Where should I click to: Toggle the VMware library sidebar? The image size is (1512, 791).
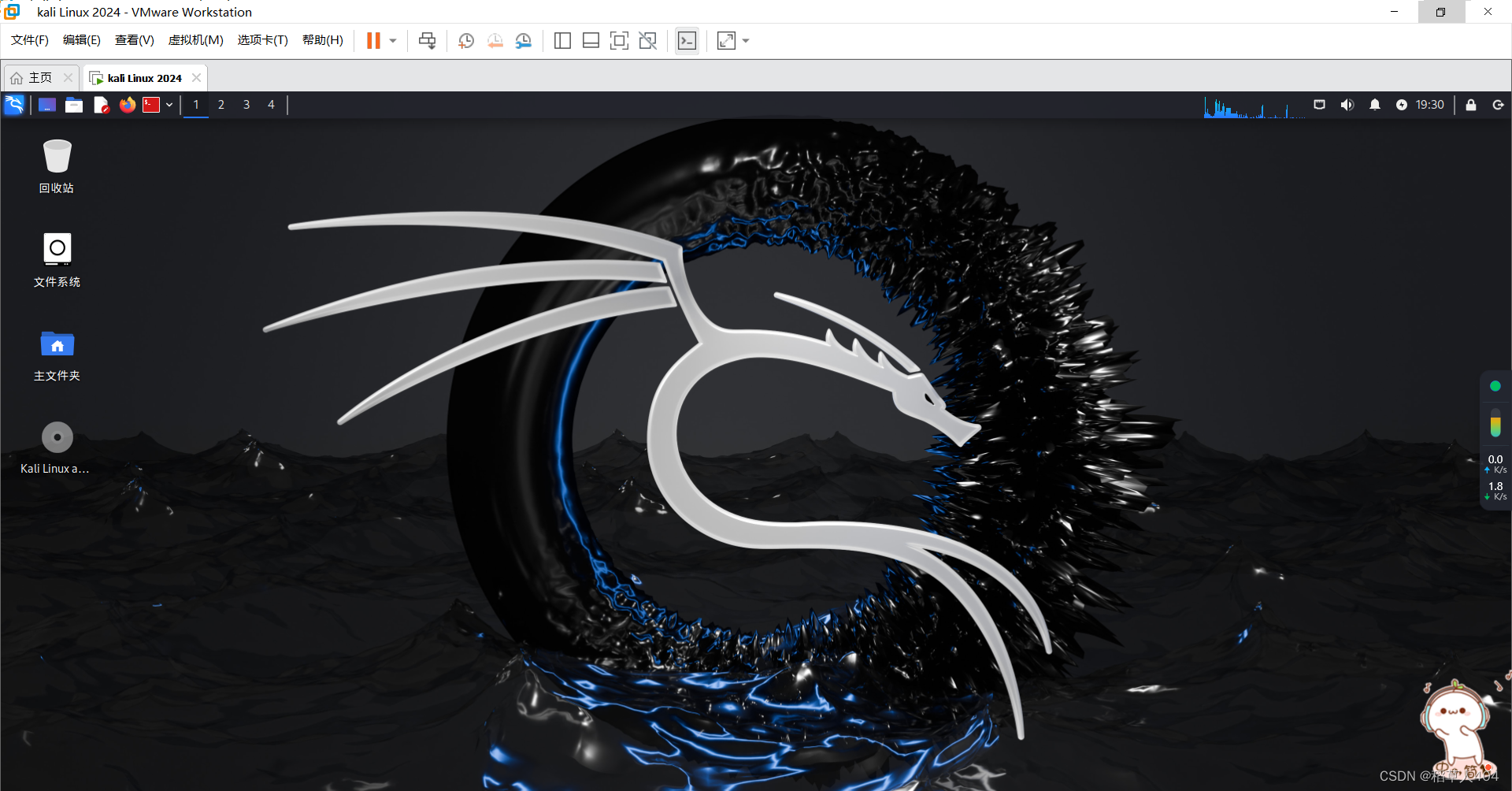562,40
